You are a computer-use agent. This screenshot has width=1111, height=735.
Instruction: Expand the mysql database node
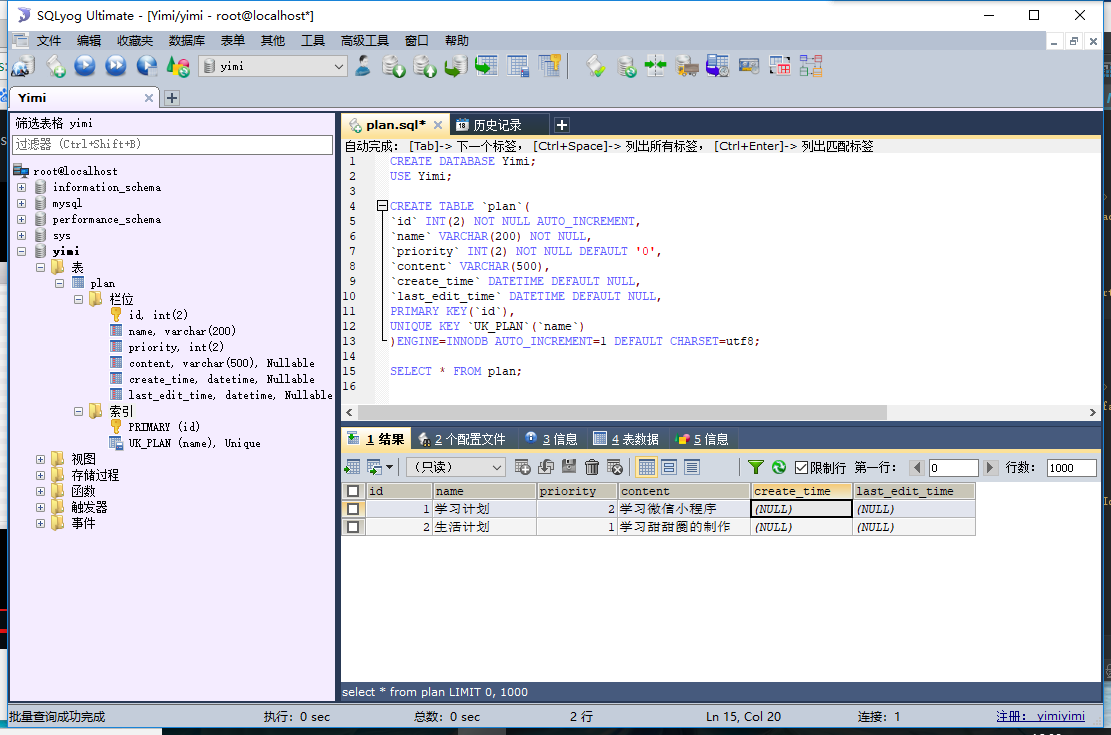coord(21,203)
